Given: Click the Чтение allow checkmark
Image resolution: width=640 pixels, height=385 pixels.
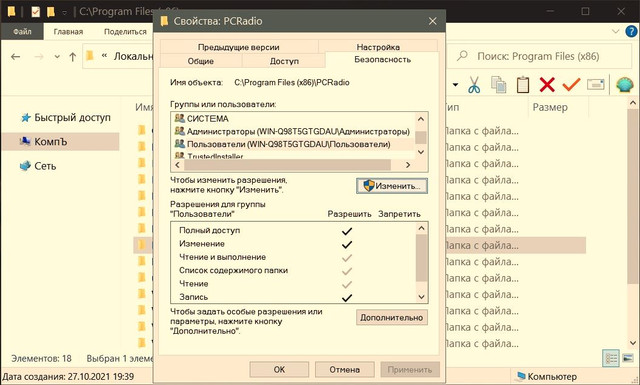Looking at the screenshot, I should (x=347, y=285).
